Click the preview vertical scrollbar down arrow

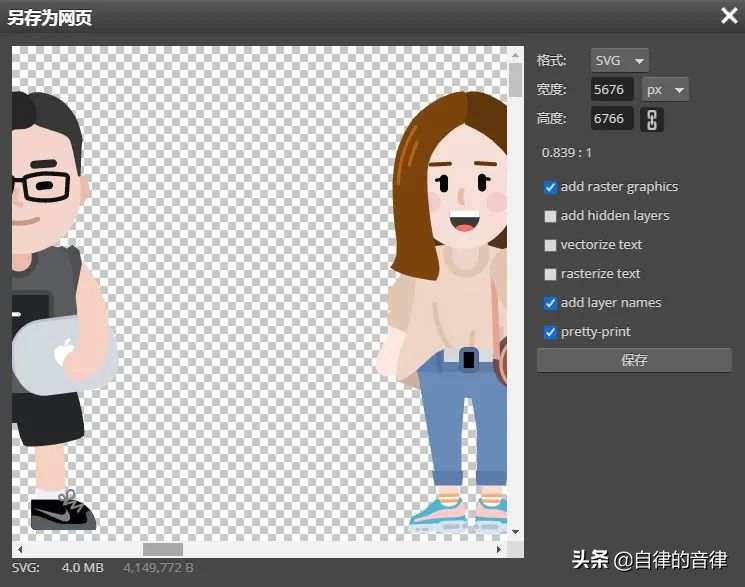(516, 532)
